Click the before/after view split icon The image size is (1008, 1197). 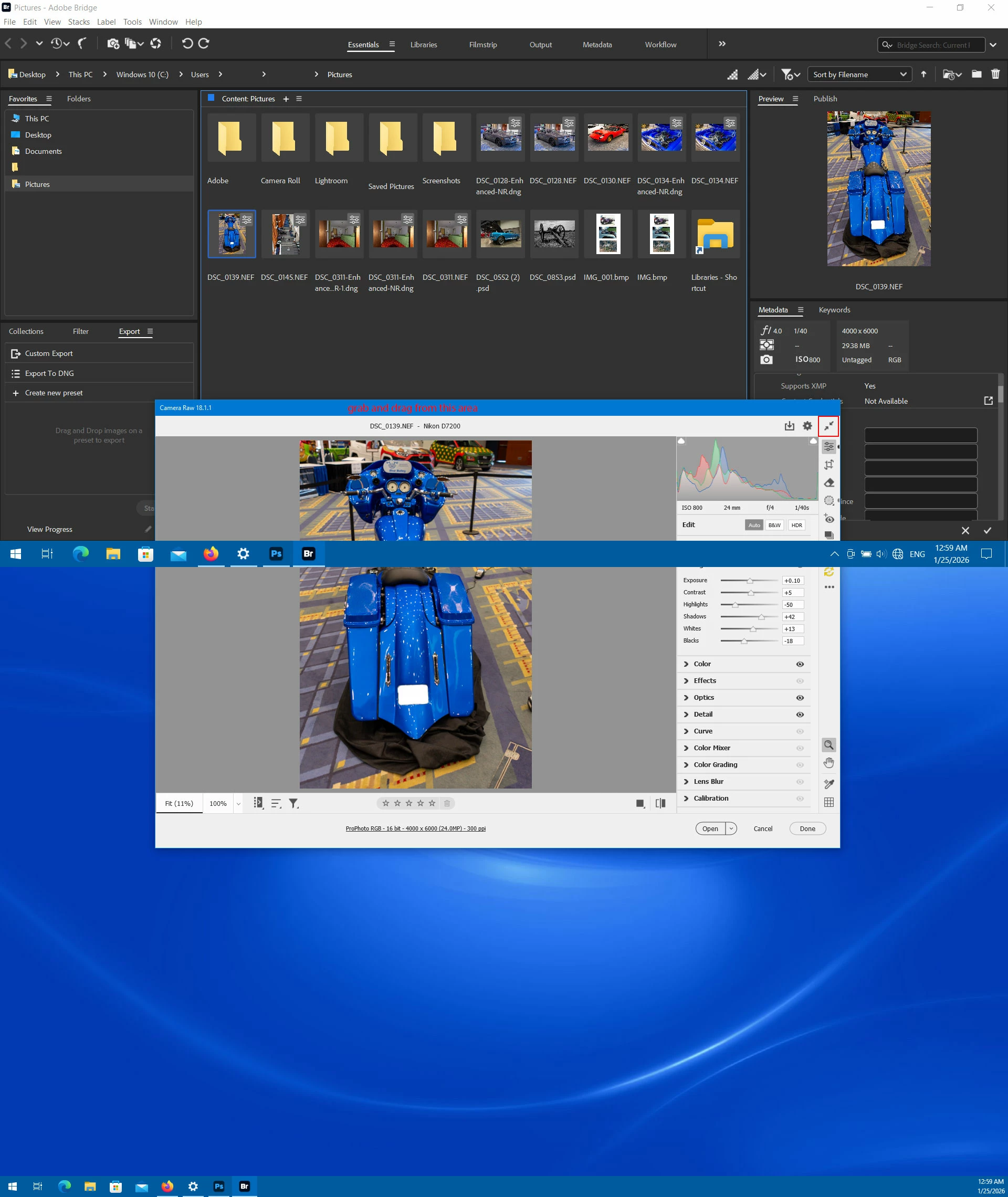[x=660, y=803]
